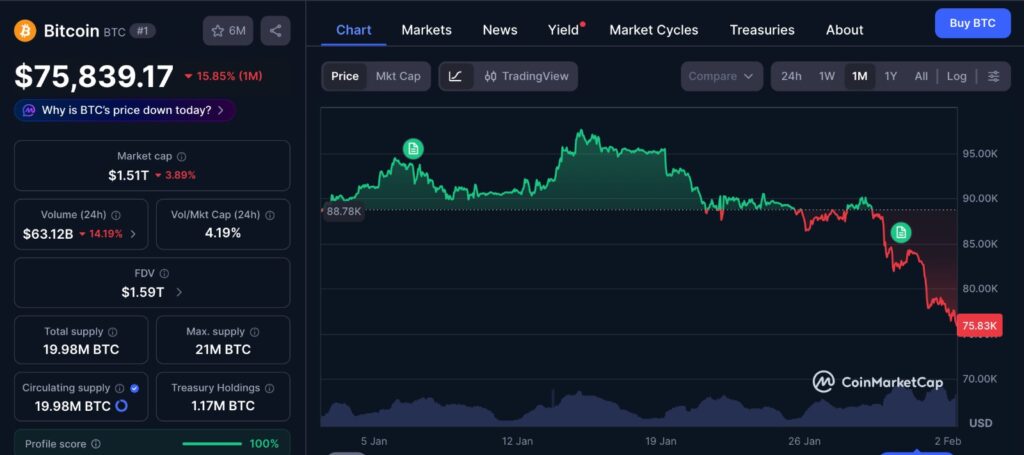Image resolution: width=1024 pixels, height=455 pixels.
Task: Open the About tab
Action: pos(844,30)
